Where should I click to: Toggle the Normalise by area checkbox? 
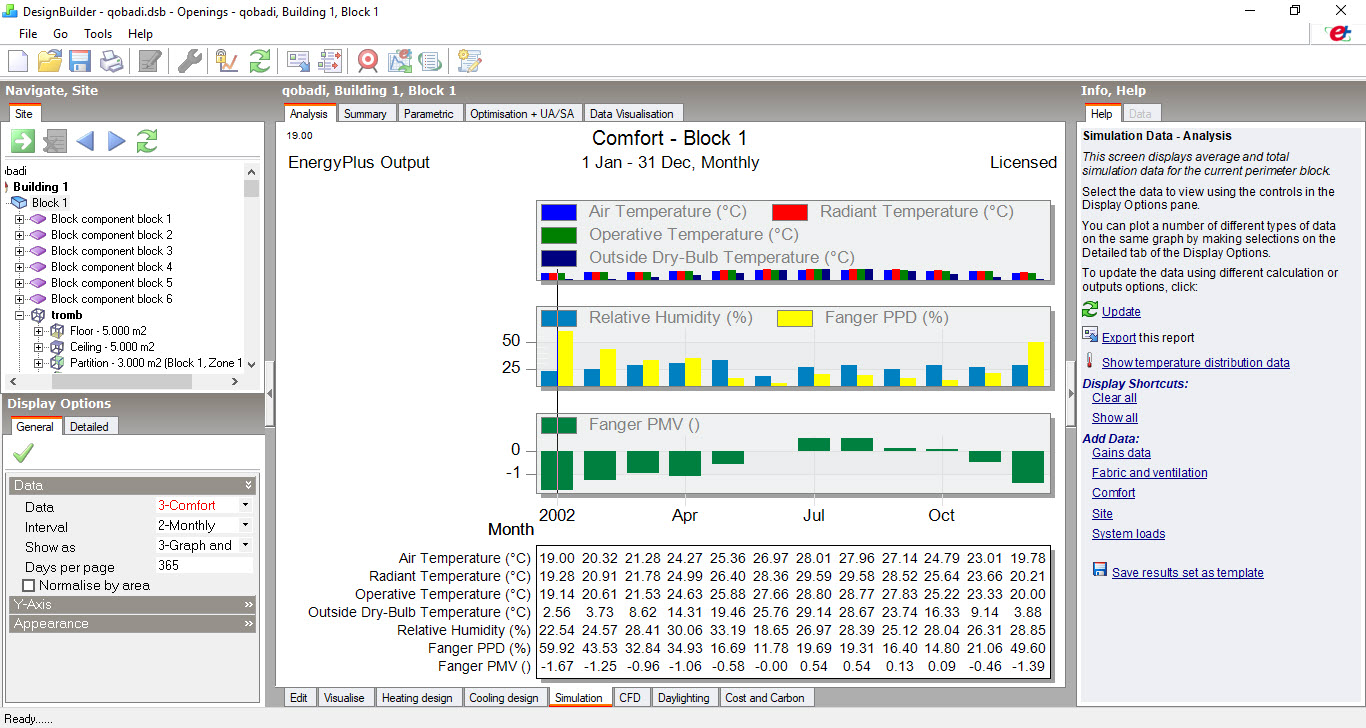(x=28, y=585)
